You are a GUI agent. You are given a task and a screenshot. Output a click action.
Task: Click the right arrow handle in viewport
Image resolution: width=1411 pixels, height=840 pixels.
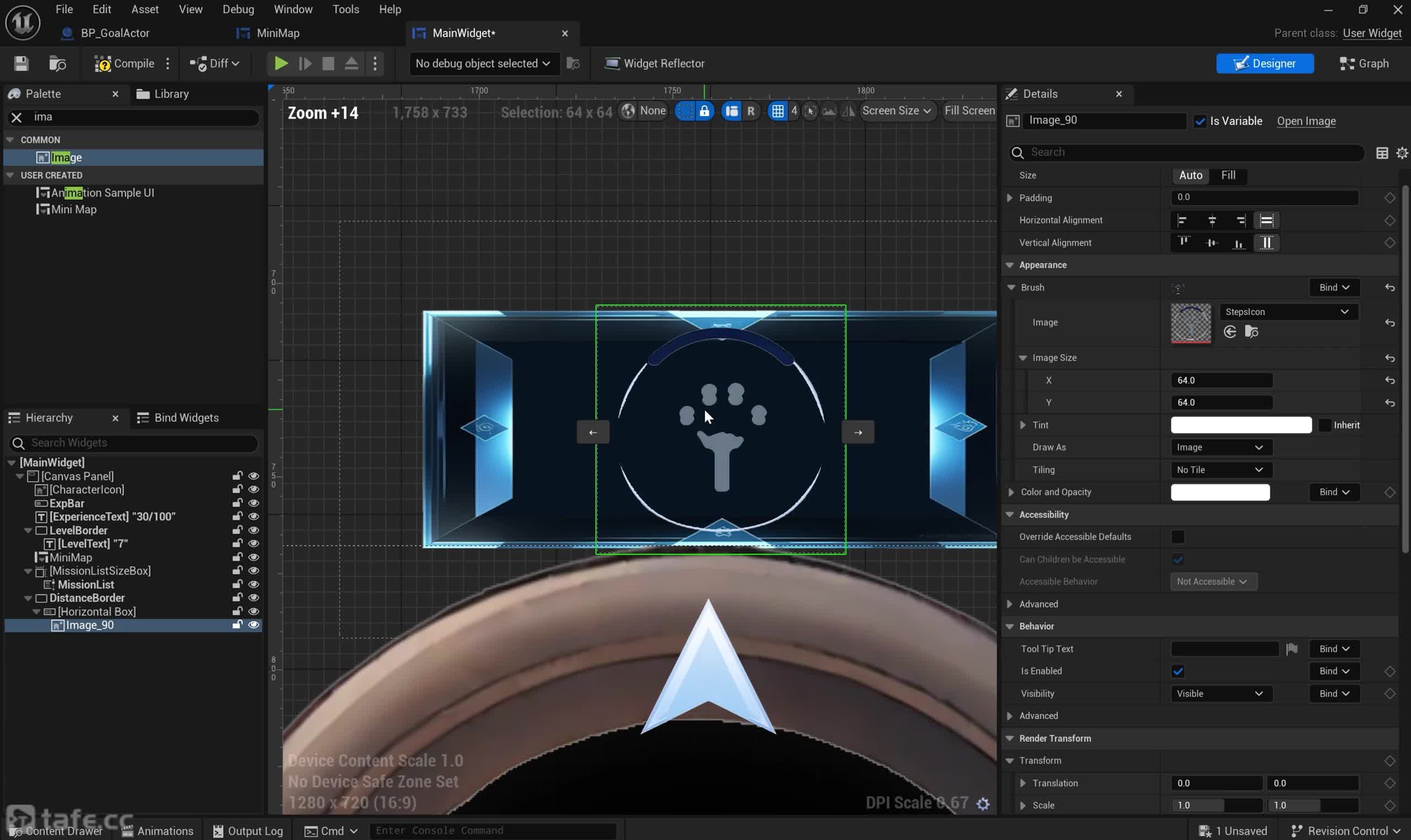pos(858,433)
